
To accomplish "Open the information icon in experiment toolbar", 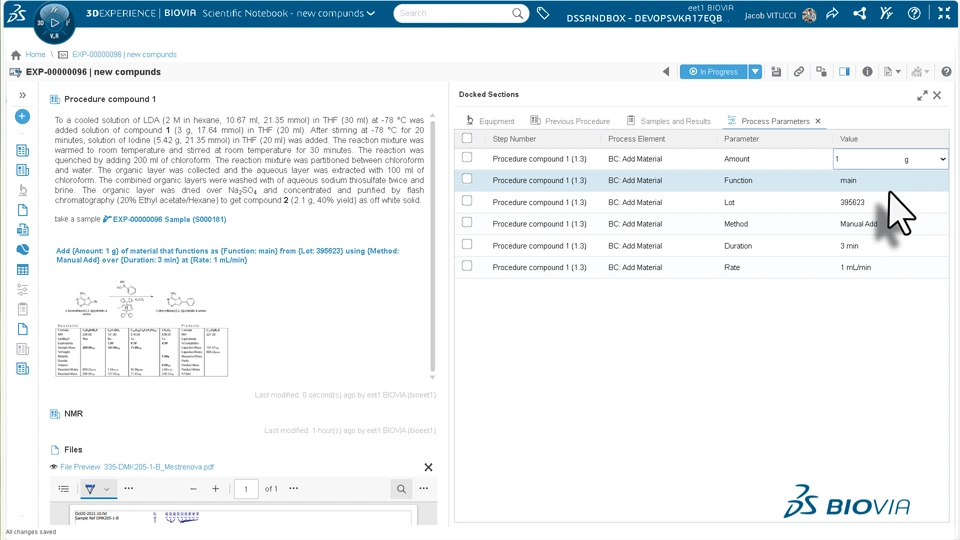I will coord(868,72).
